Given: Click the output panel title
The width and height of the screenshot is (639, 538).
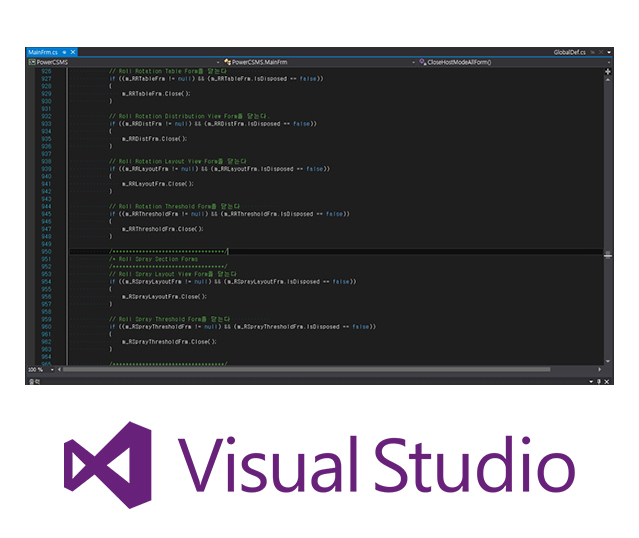Looking at the screenshot, I should tap(34, 381).
